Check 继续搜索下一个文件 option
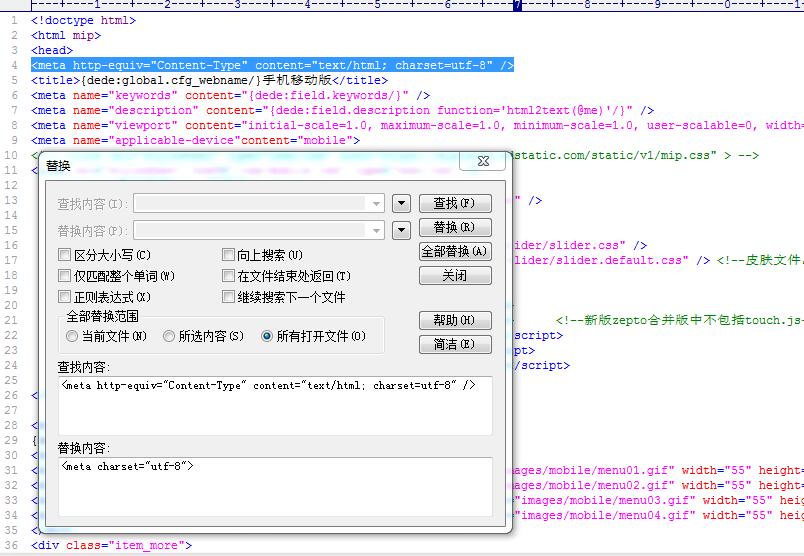Image resolution: width=804 pixels, height=556 pixels. [229, 297]
